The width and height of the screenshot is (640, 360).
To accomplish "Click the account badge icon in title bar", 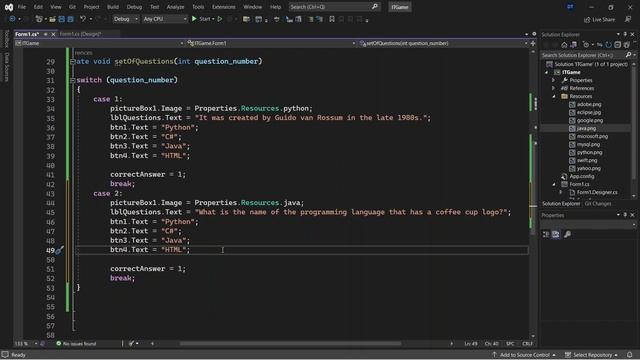I will tap(570, 7).
